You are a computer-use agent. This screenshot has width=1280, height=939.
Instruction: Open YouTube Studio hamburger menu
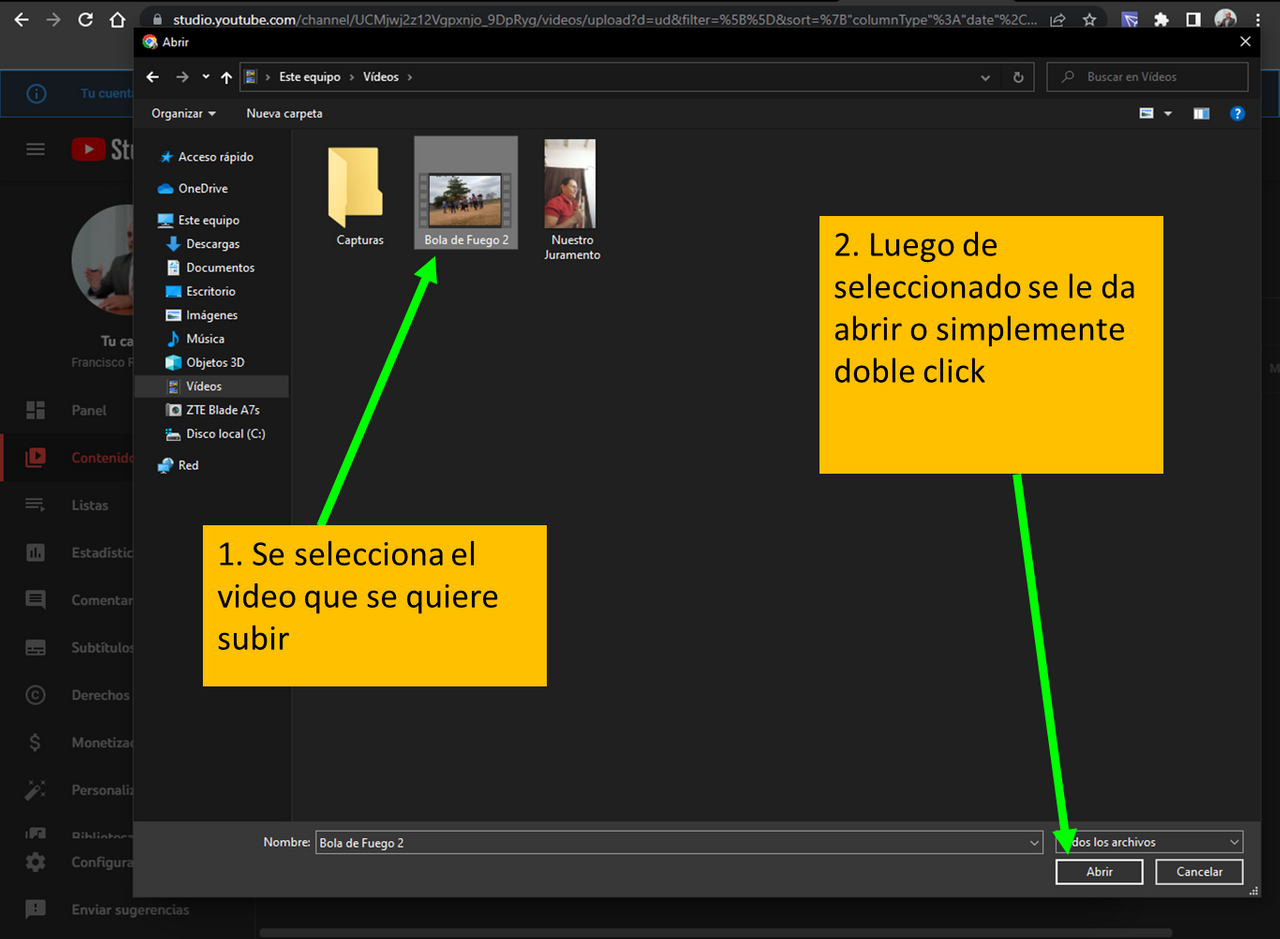(x=35, y=150)
